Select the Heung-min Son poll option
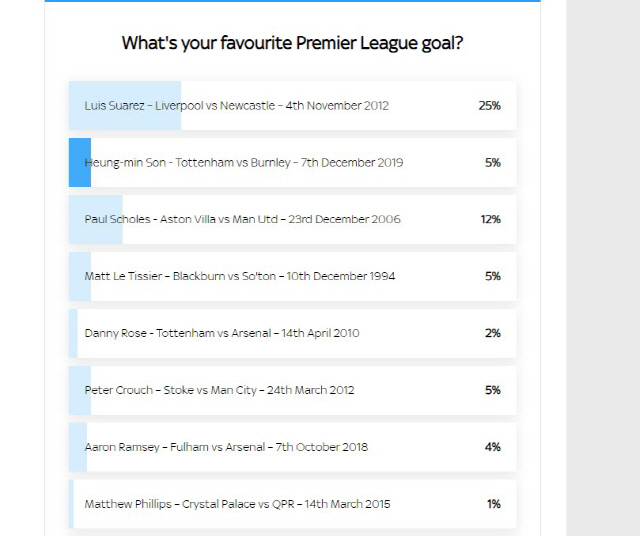This screenshot has height=536, width=640. [x=292, y=162]
